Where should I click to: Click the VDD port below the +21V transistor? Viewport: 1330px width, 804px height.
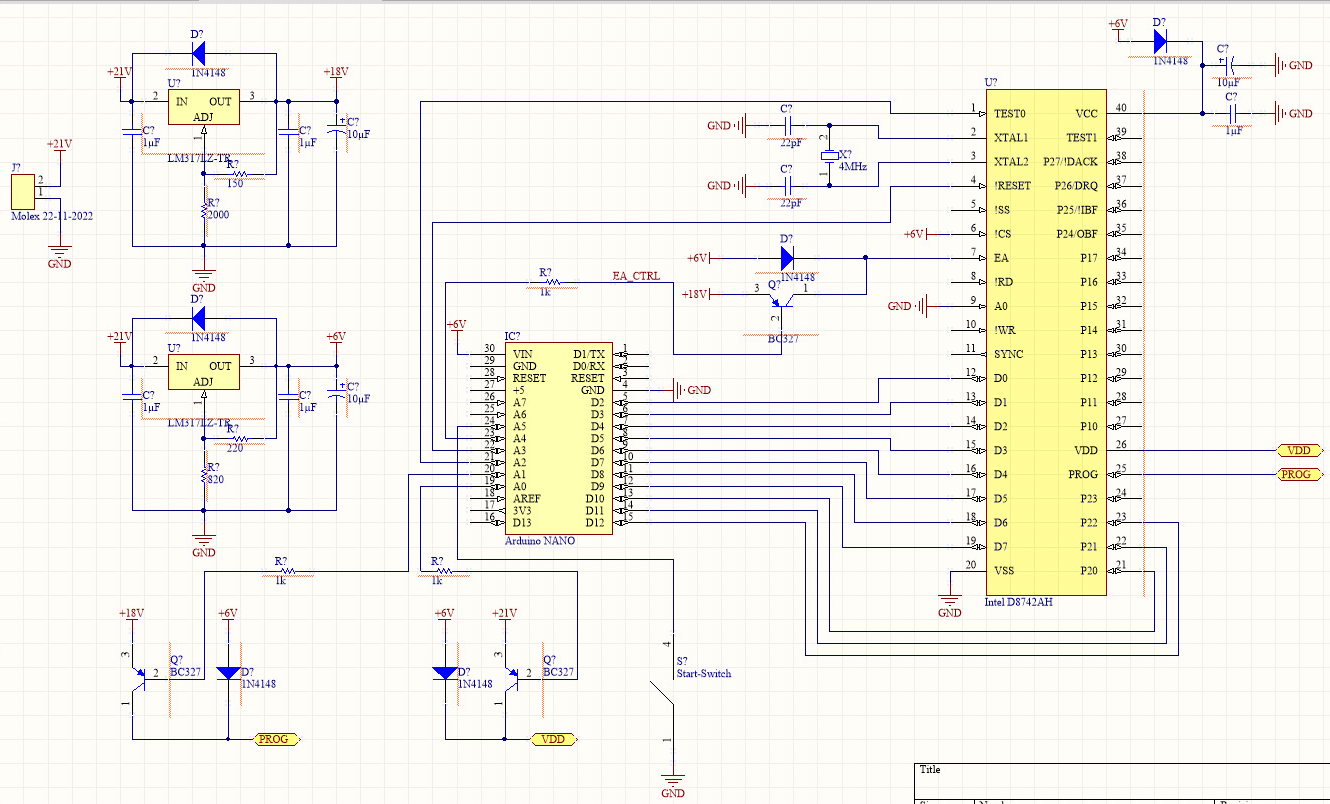pyautogui.click(x=553, y=740)
